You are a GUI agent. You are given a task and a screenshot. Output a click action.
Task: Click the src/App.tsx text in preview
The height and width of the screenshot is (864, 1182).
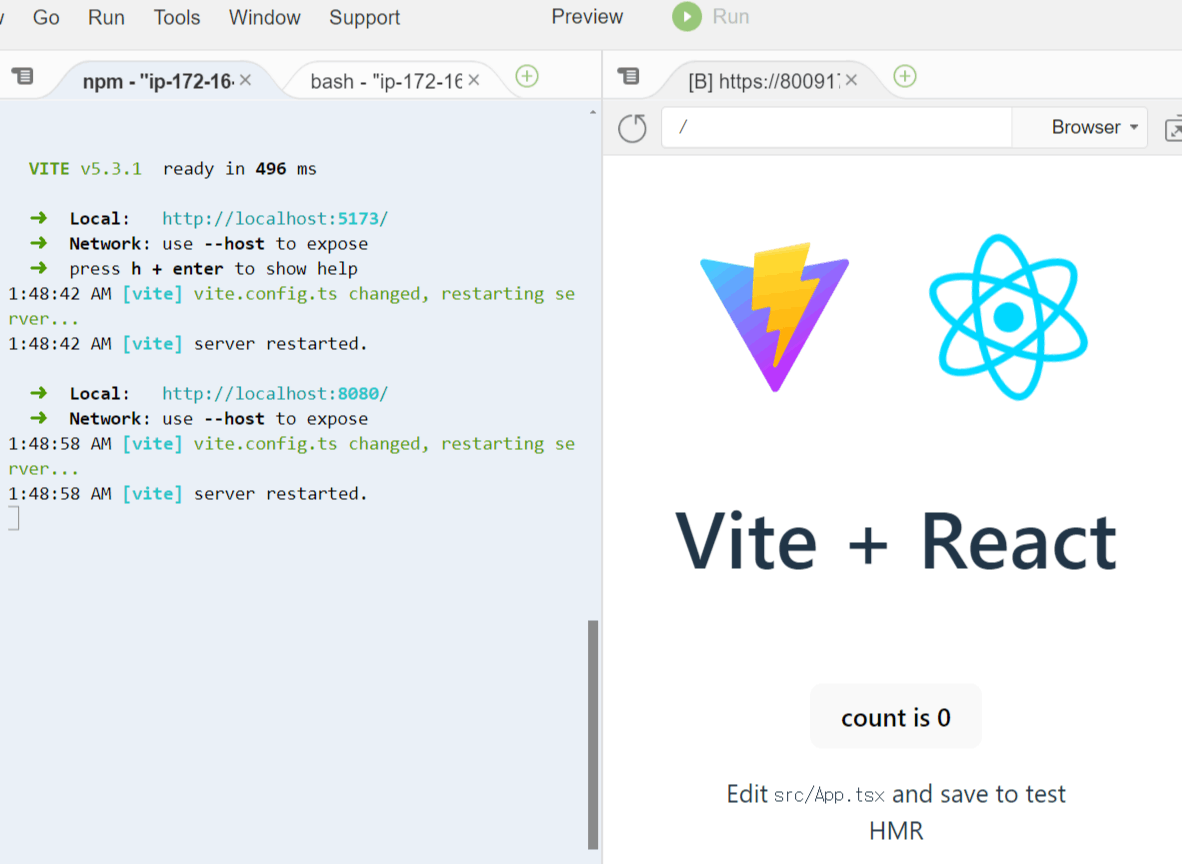click(828, 795)
